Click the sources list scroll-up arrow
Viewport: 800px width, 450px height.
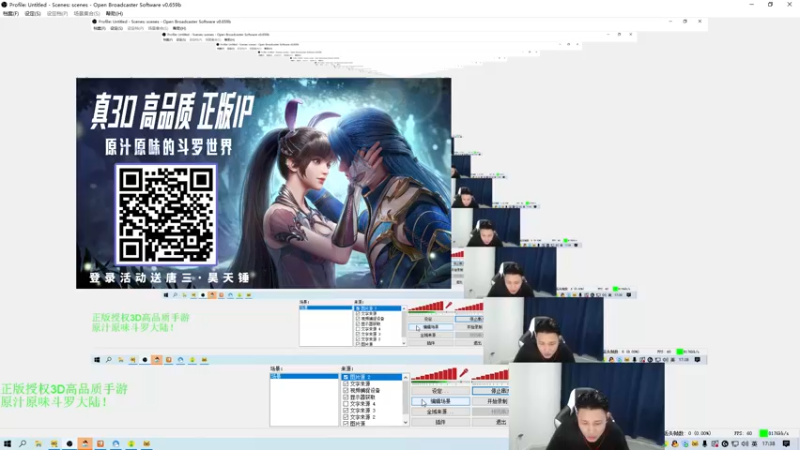click(x=406, y=377)
